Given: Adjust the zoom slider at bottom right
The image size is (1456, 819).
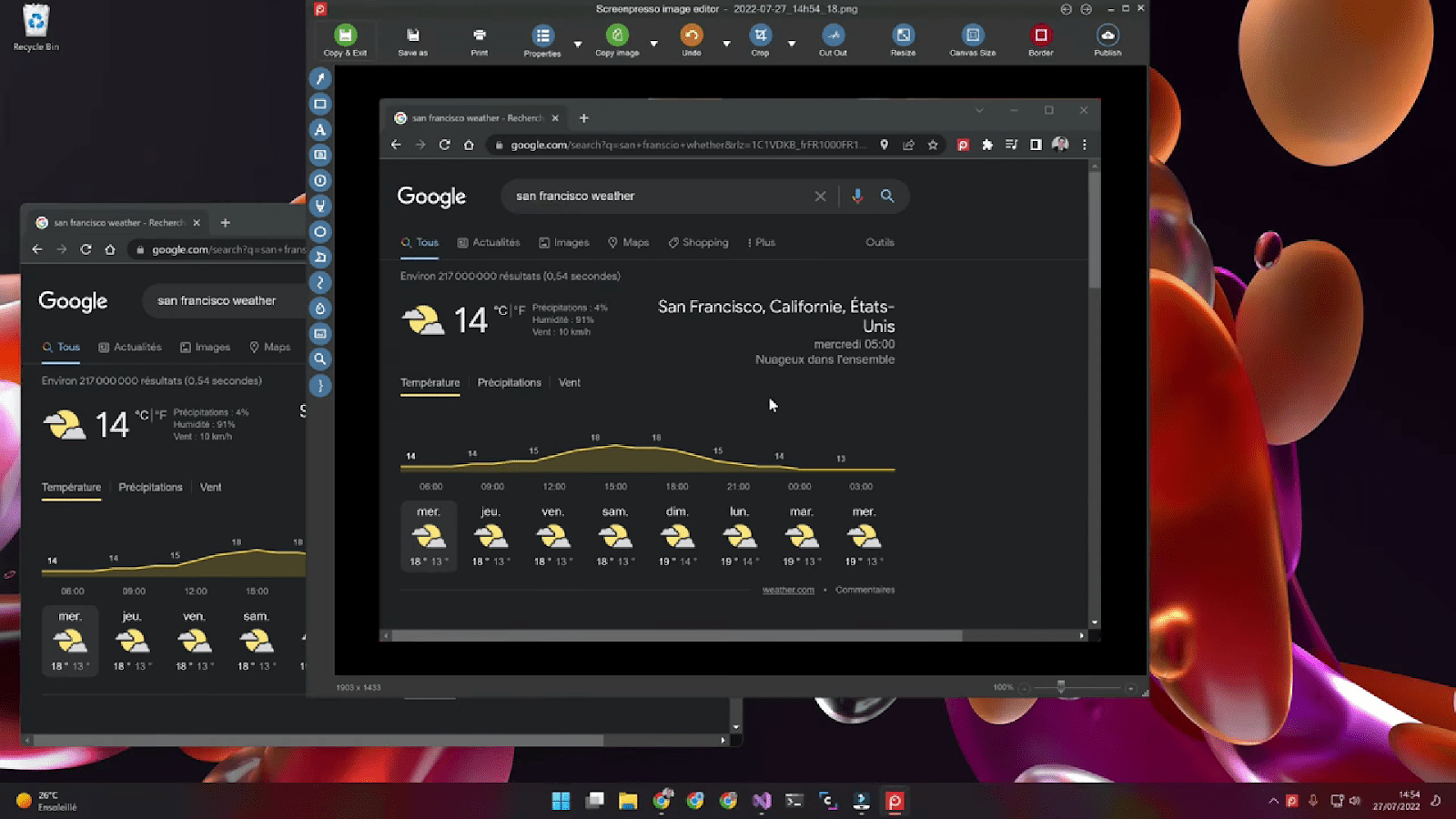Looking at the screenshot, I should point(1060,689).
